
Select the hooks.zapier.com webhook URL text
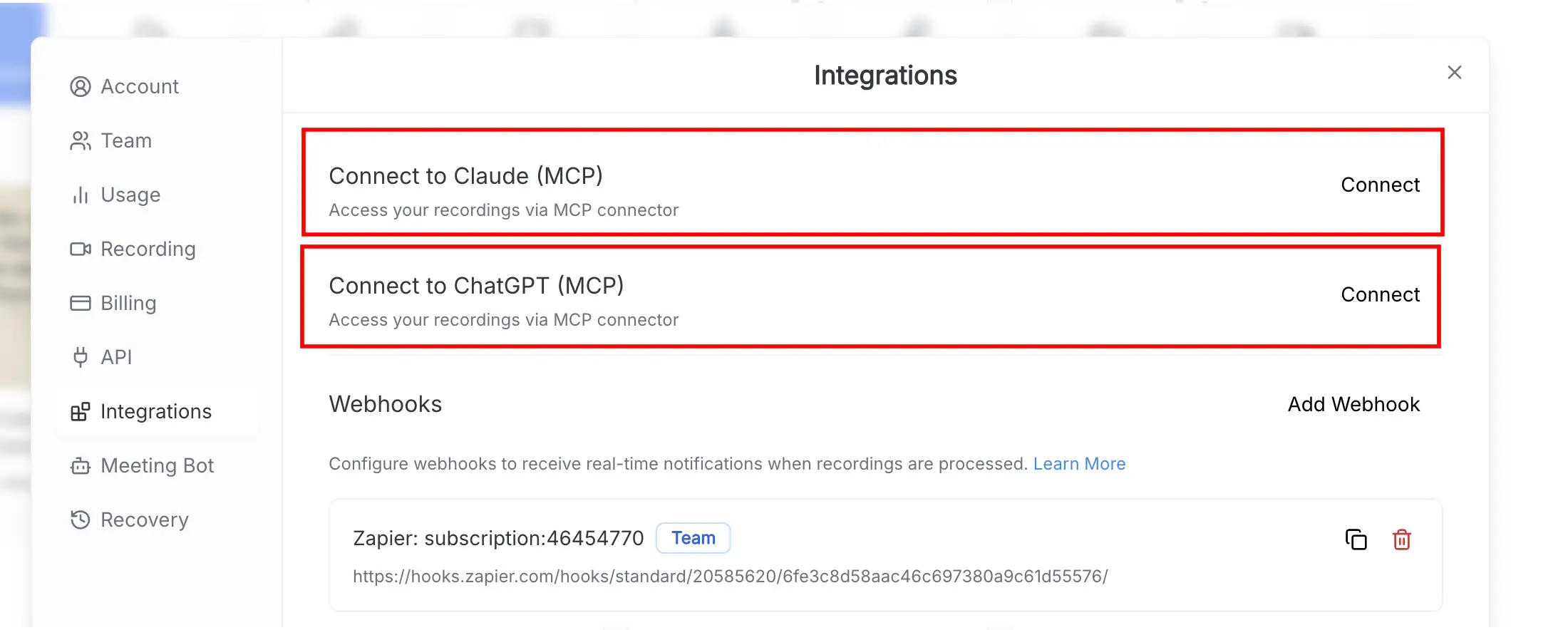730,576
